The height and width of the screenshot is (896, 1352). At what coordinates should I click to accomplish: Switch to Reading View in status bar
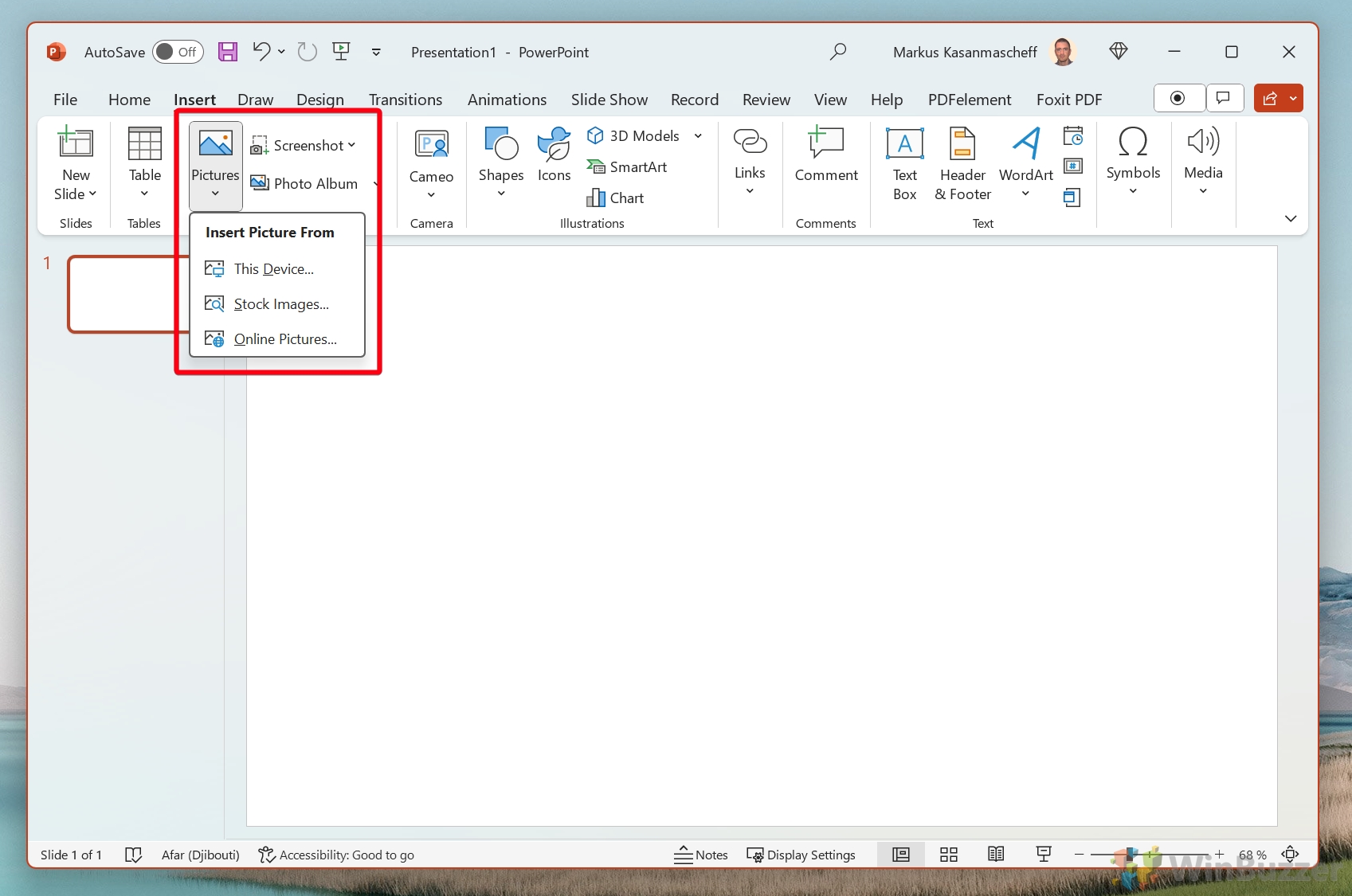[996, 855]
